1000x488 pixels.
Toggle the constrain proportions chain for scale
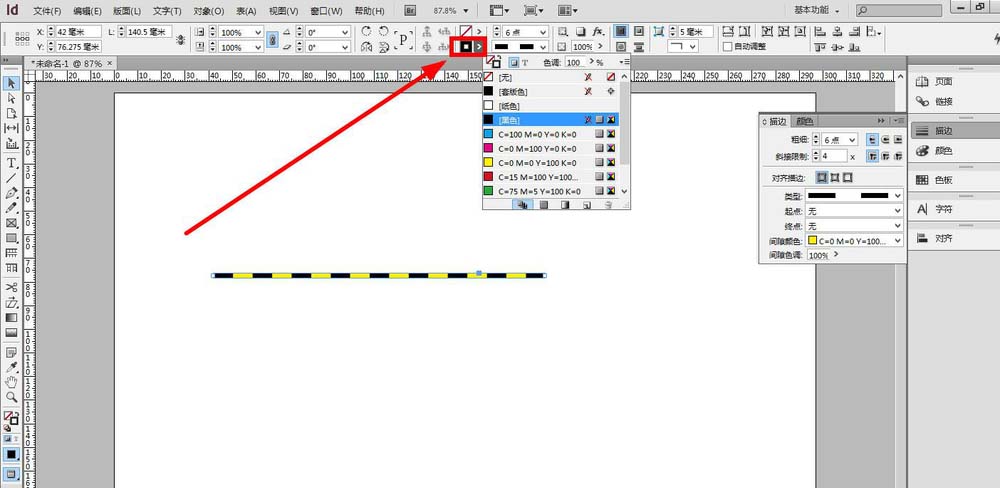coord(273,39)
